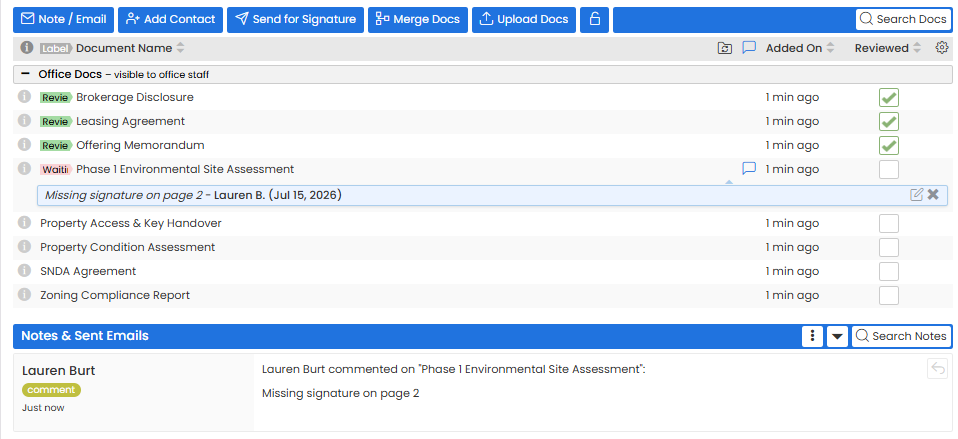Click 'Missing signature on page 2' note body text

[340, 393]
